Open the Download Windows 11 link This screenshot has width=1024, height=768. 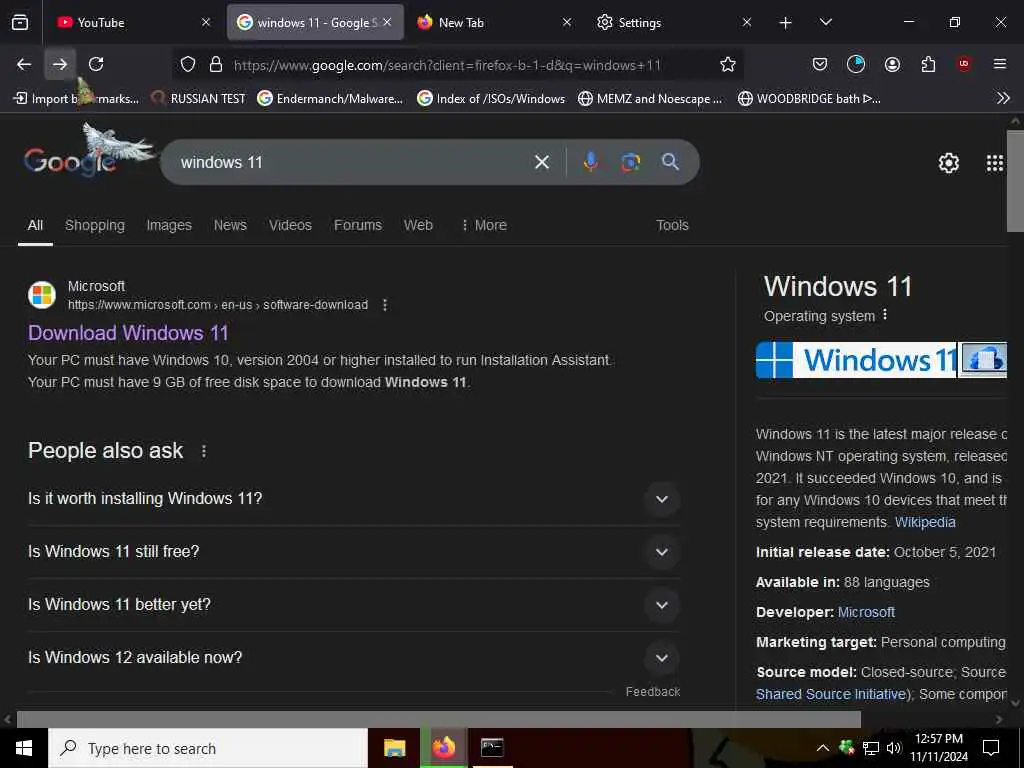128,333
